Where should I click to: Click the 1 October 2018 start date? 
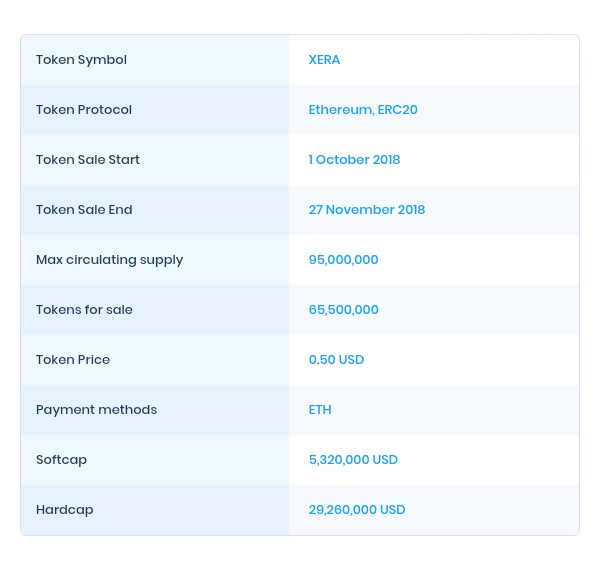click(354, 160)
